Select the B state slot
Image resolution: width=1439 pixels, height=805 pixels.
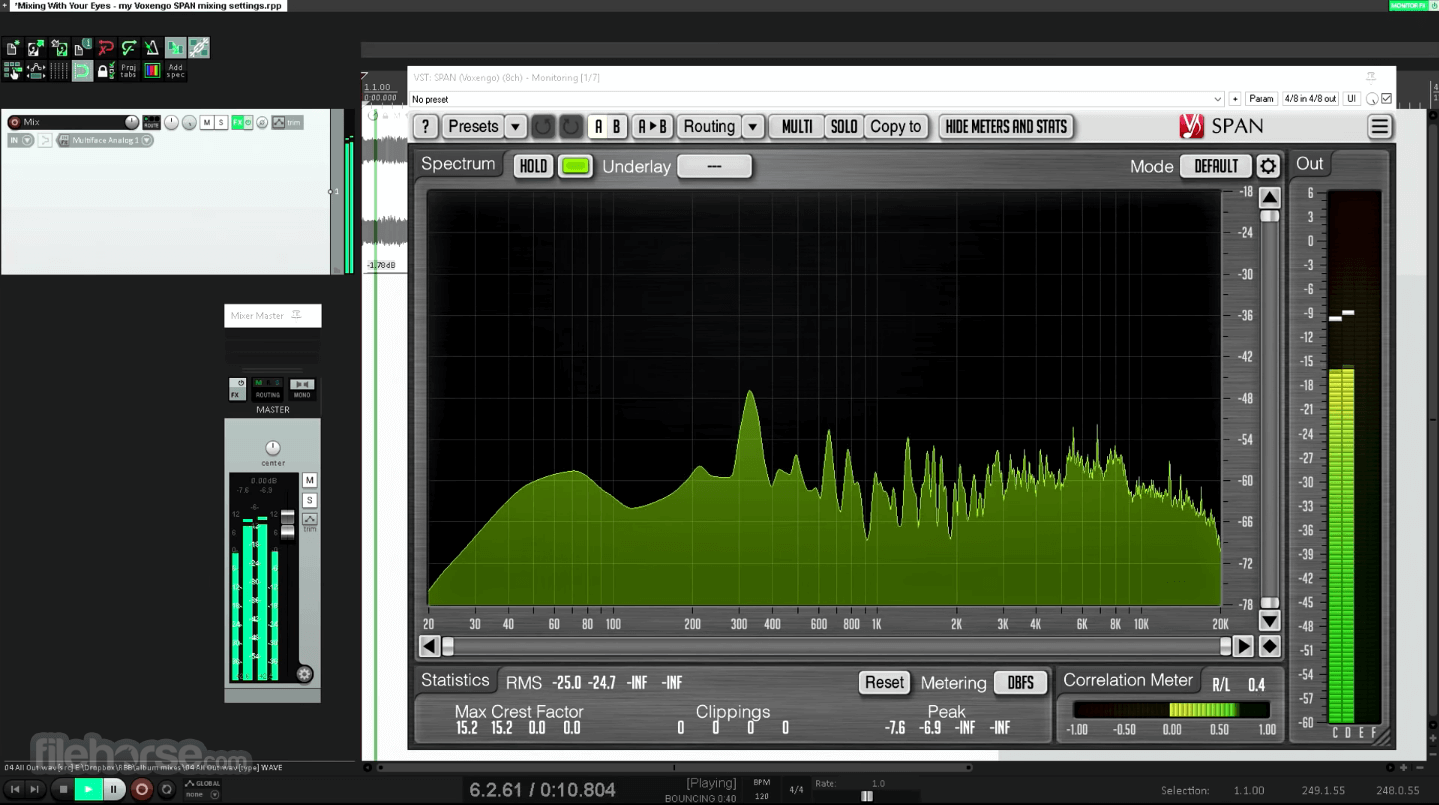tap(617, 127)
